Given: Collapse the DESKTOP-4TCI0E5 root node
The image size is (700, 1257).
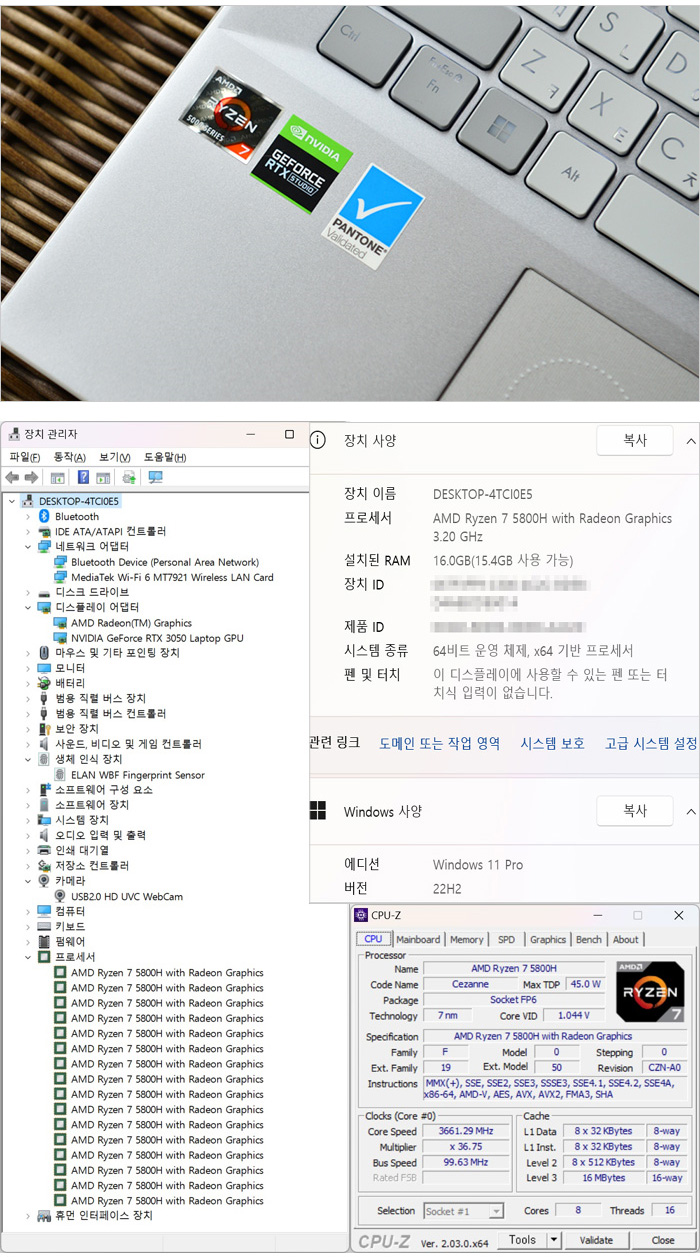Looking at the screenshot, I should point(11,501).
